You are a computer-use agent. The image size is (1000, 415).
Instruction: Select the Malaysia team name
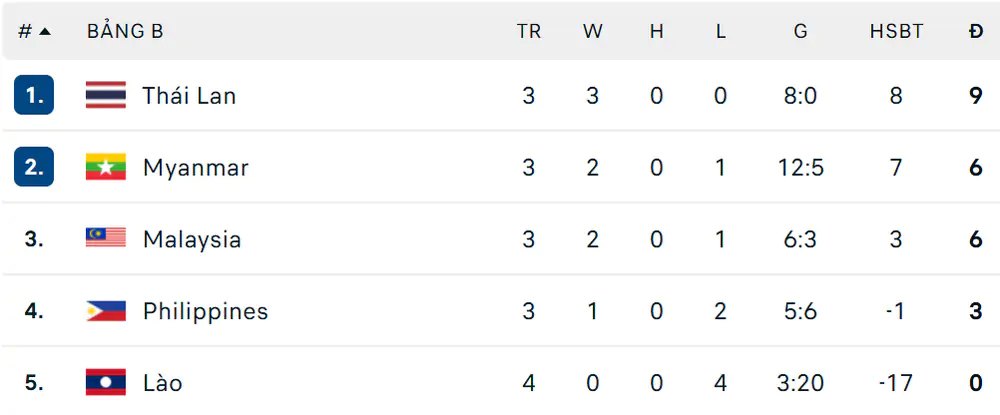191,240
